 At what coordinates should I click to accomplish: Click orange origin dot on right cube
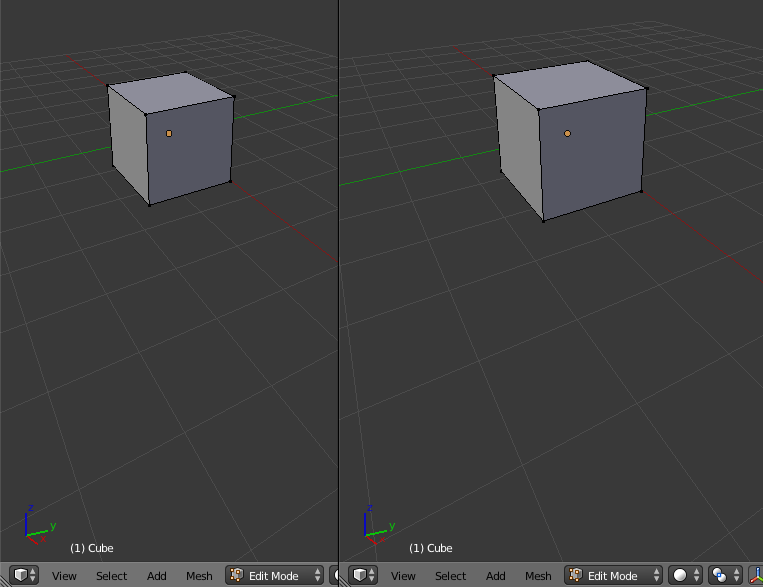click(x=567, y=133)
